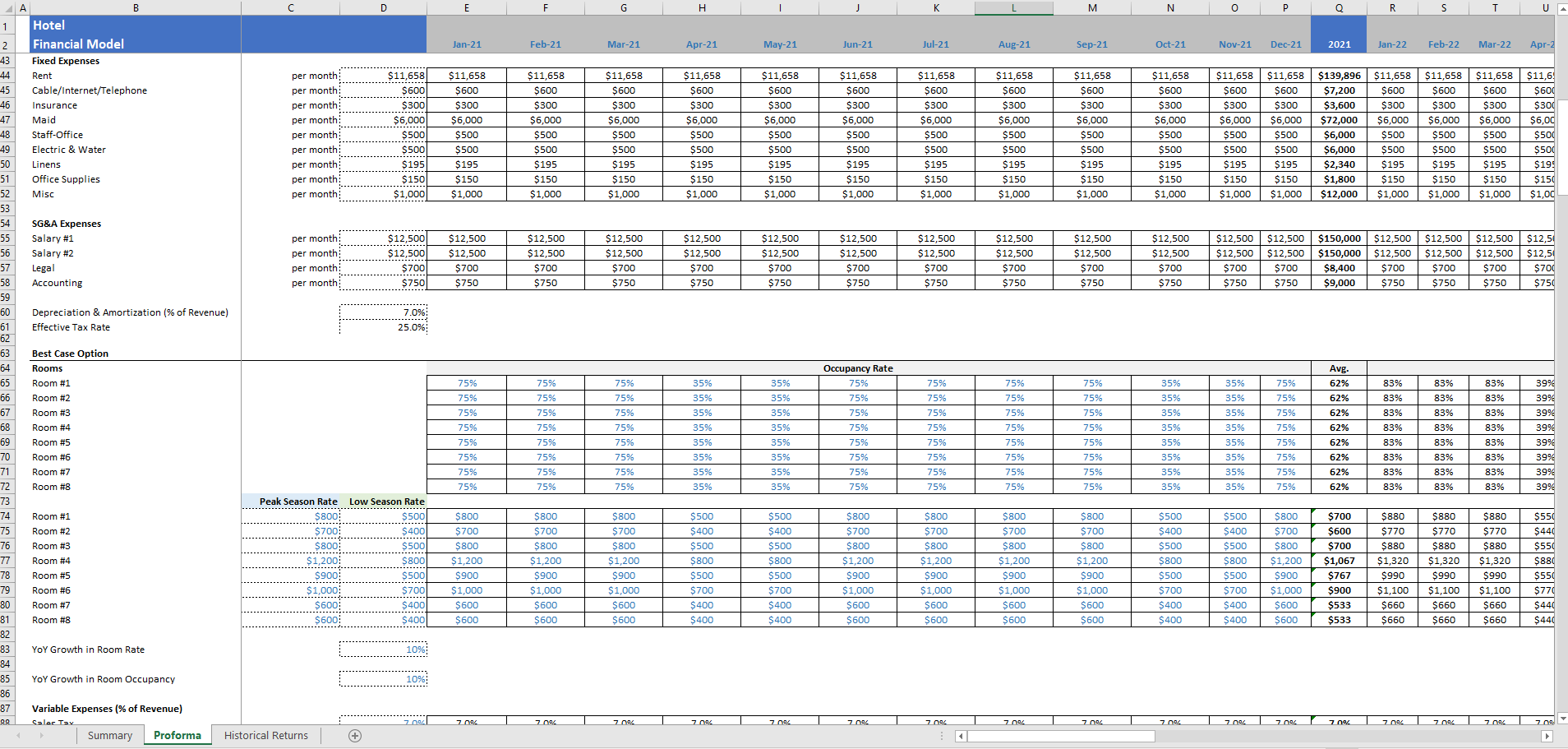The width and height of the screenshot is (1568, 749).
Task: Click horizontal scrollbar left arrow
Action: [x=961, y=737]
